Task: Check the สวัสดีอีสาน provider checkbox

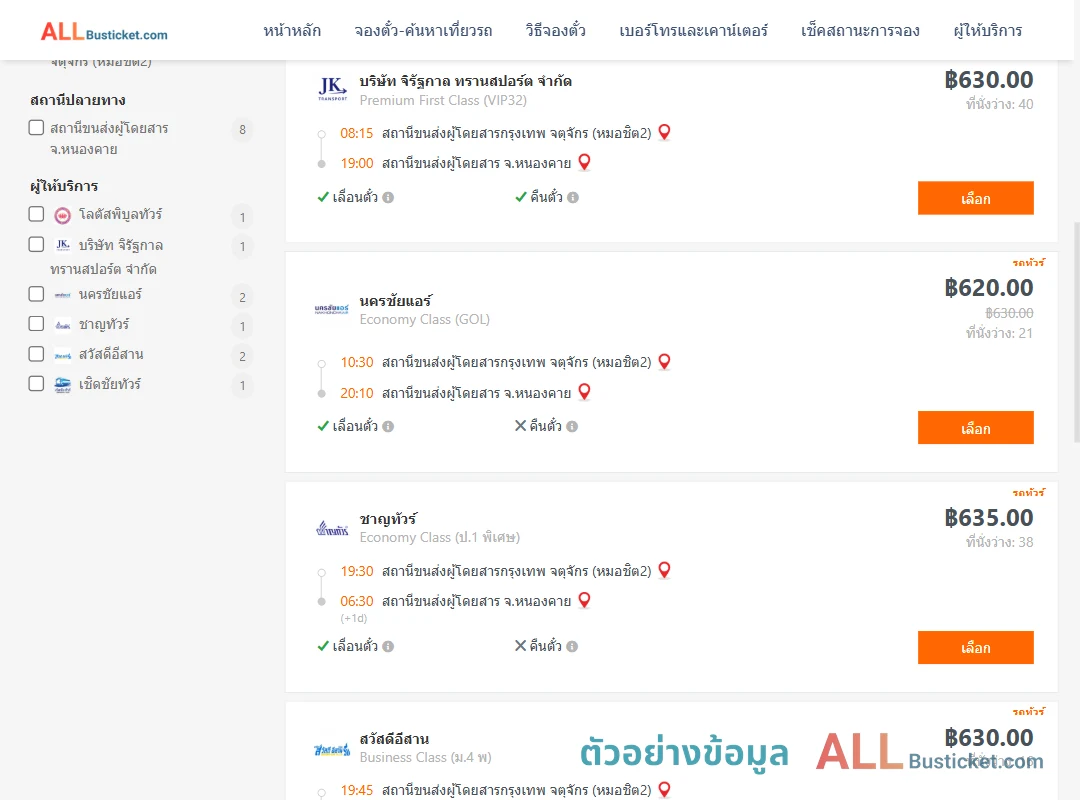Action: (x=37, y=353)
